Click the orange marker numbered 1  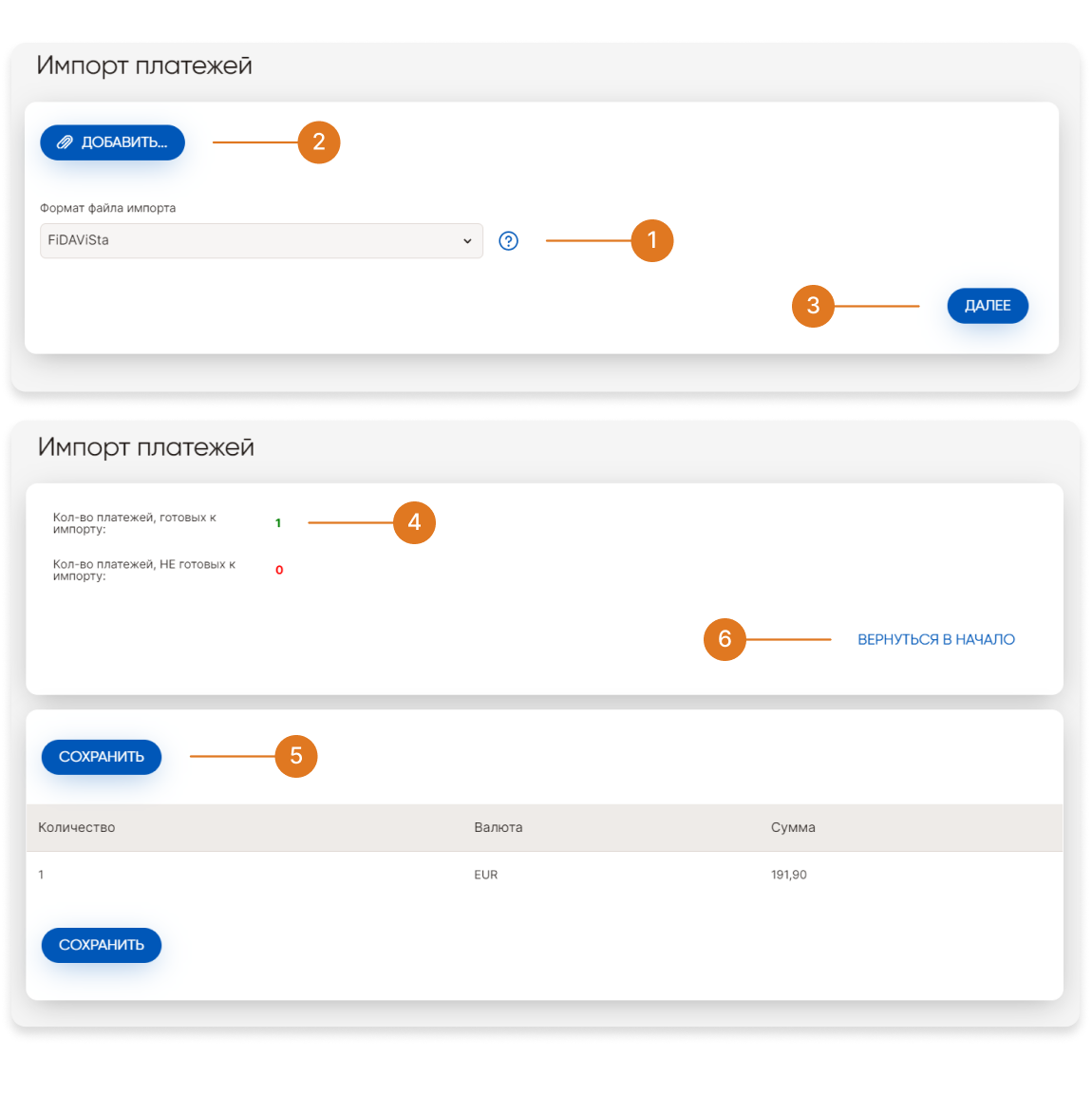[652, 241]
